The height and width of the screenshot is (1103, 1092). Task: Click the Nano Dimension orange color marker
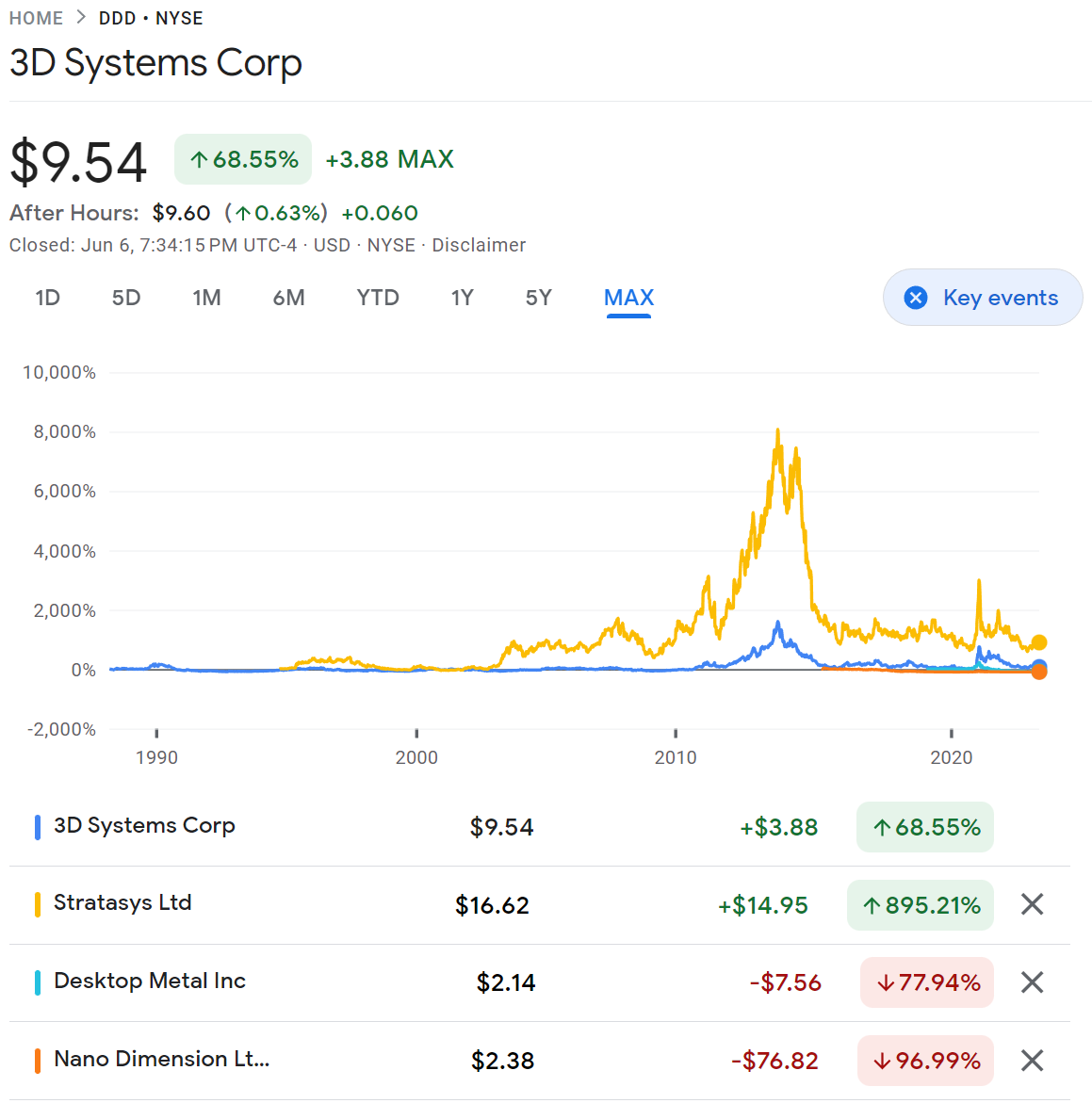click(x=38, y=1061)
